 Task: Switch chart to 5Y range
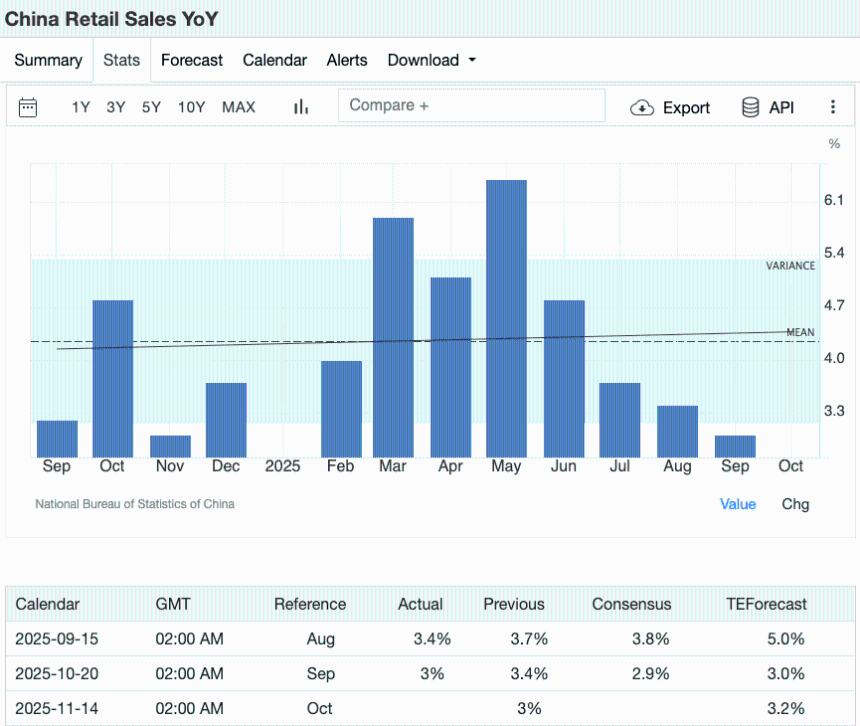151,107
